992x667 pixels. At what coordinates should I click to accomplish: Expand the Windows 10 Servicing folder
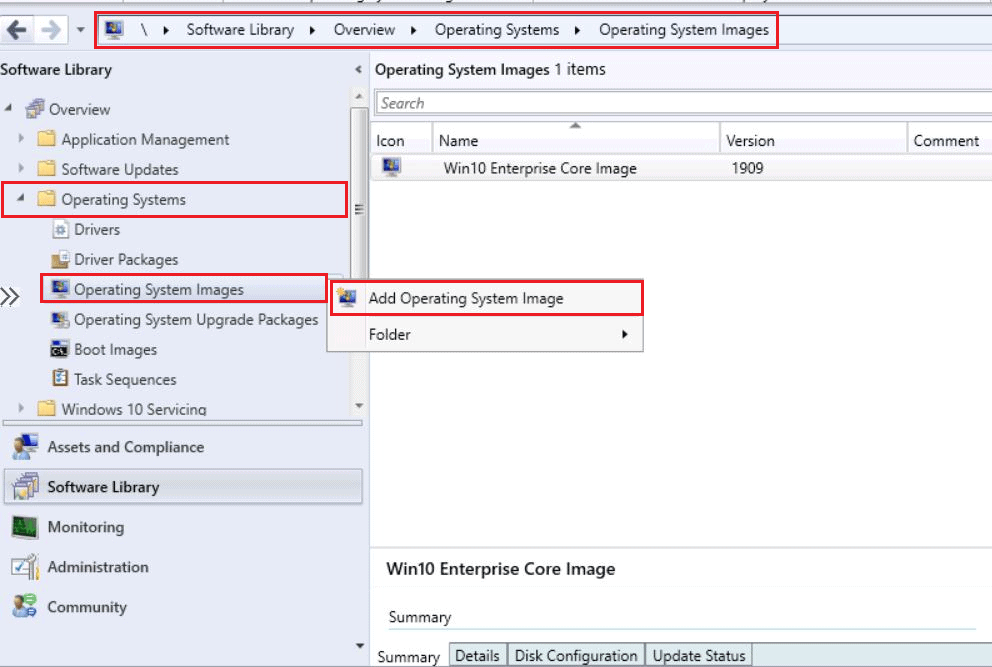coord(21,408)
